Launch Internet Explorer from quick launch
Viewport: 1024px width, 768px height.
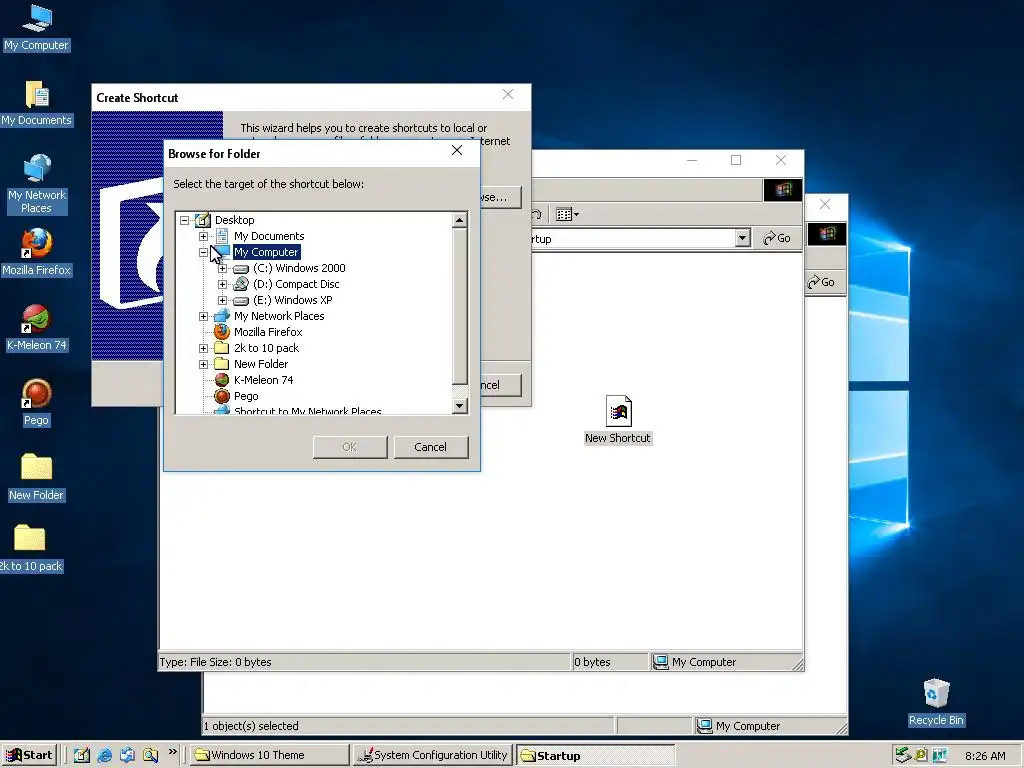pos(104,755)
